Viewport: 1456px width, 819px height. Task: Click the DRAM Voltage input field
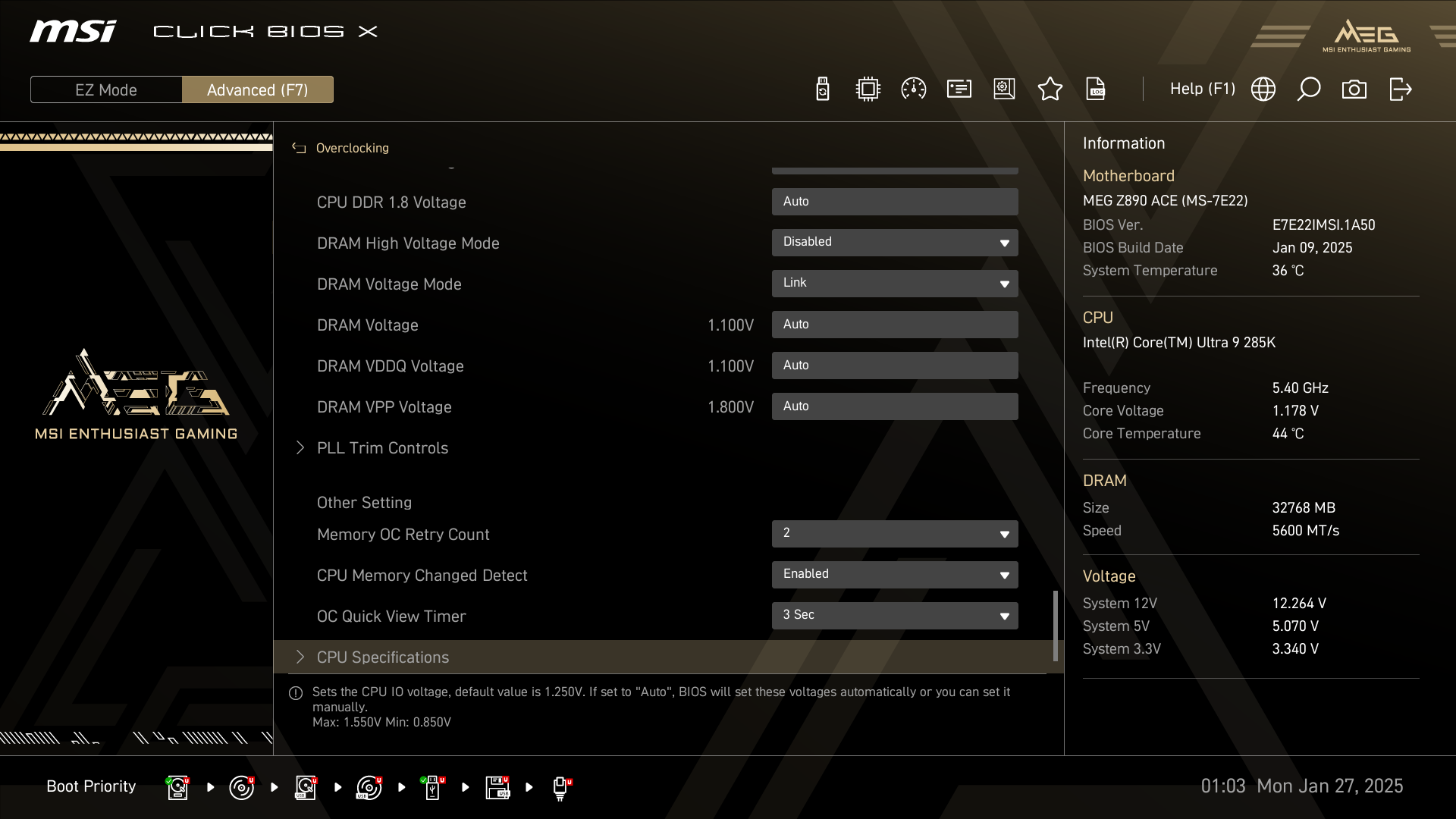(x=894, y=325)
